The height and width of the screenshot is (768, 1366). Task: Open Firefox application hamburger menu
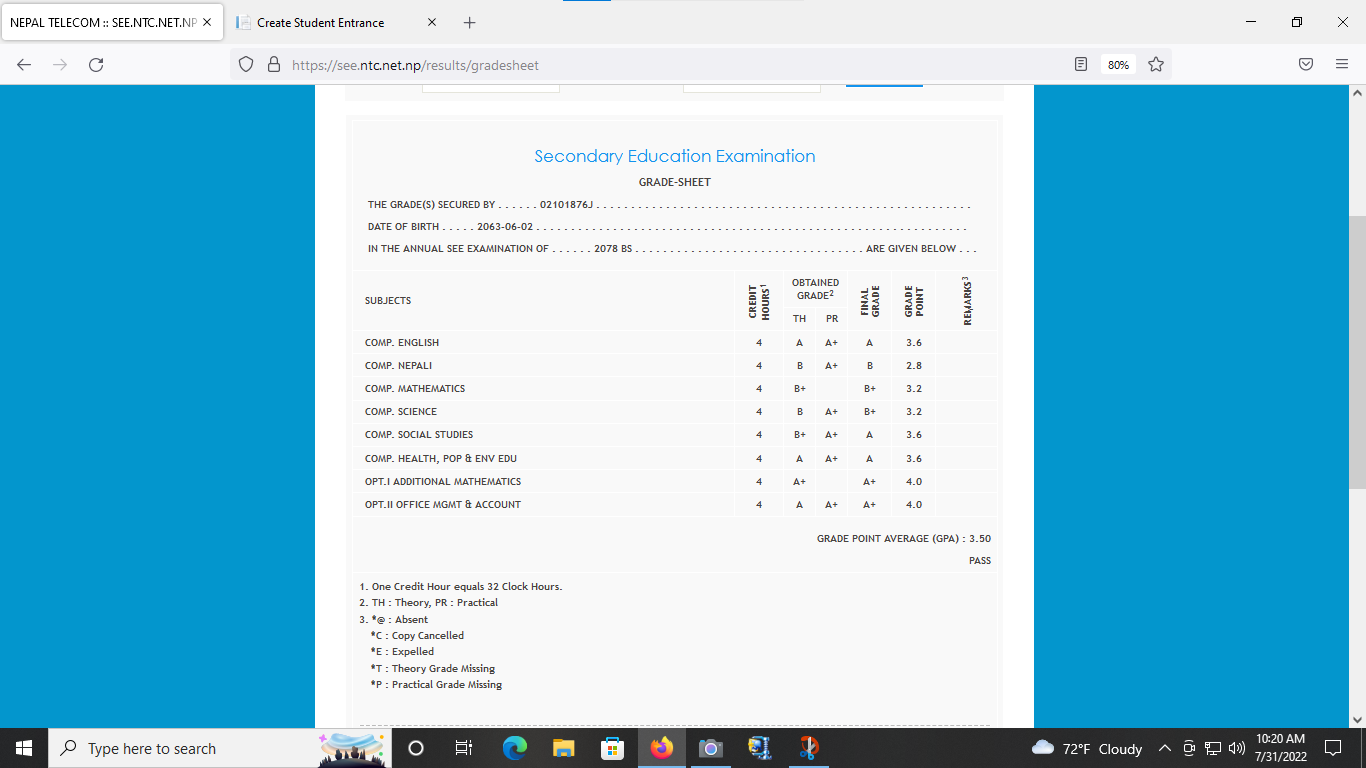pos(1342,64)
